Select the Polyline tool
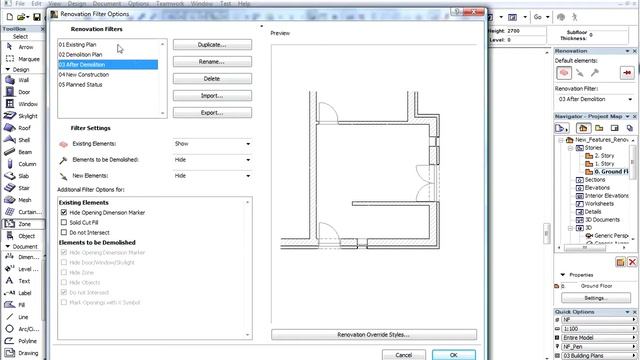 click(x=21, y=341)
